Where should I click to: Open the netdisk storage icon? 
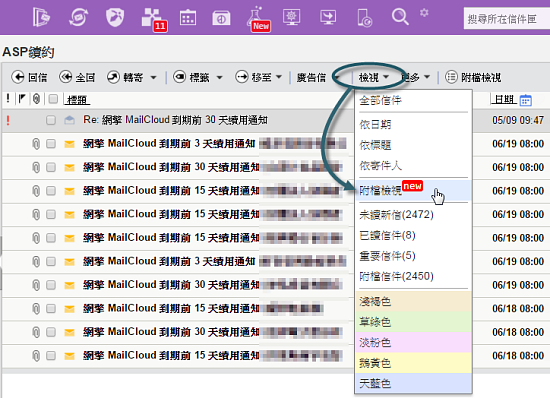[x=221, y=18]
